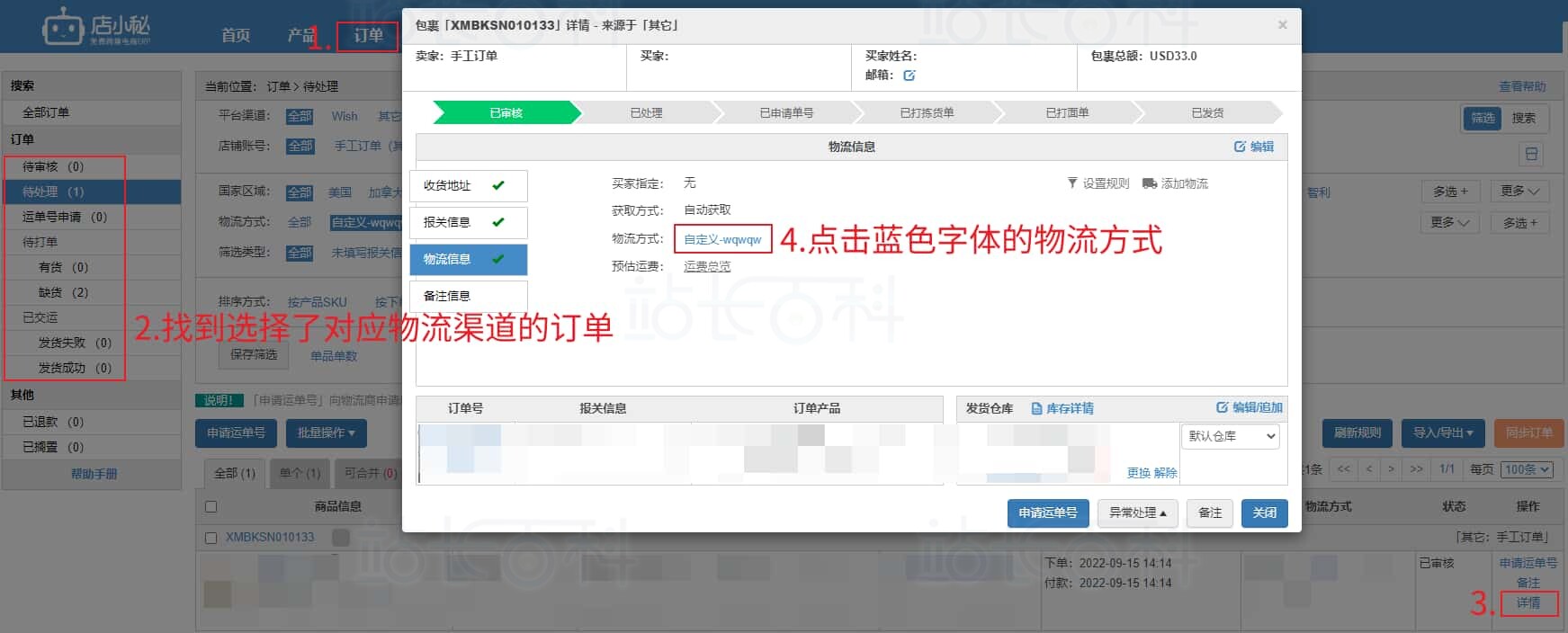The width and height of the screenshot is (1568, 633).
Task: Expand the 导入/导出 dropdown button
Action: click(x=1442, y=432)
